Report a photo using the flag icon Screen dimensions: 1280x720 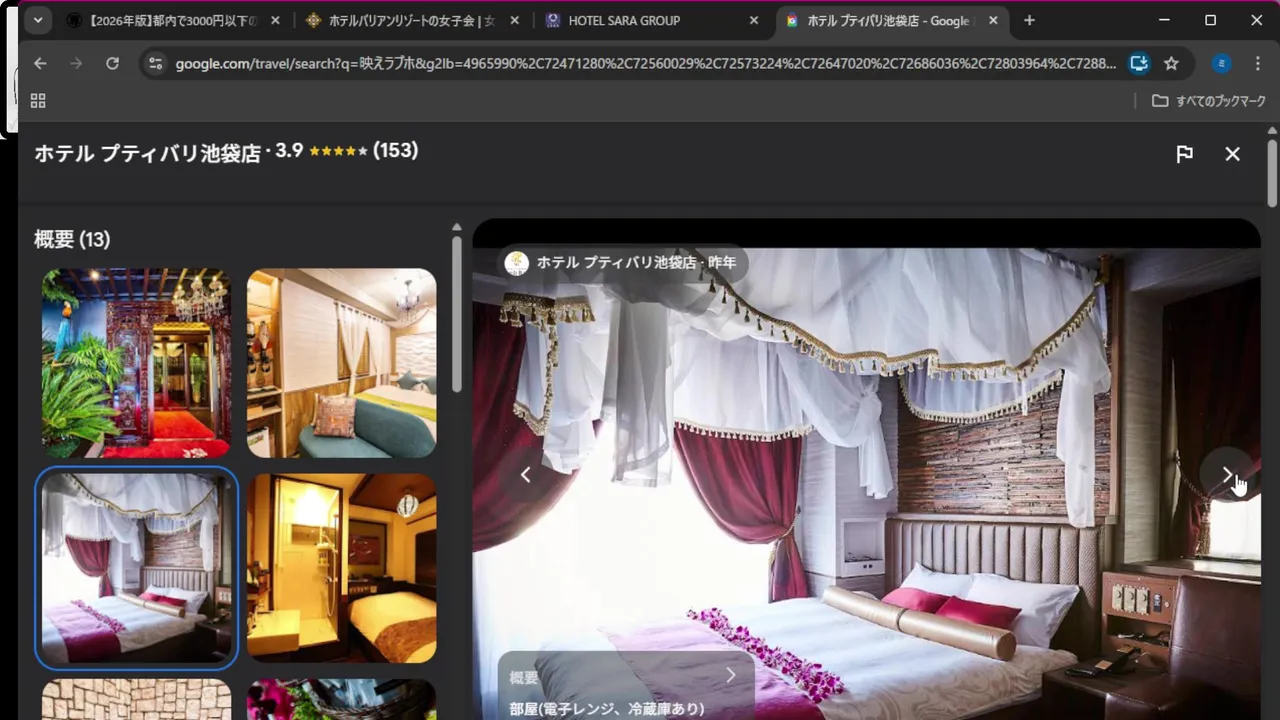pyautogui.click(x=1184, y=154)
